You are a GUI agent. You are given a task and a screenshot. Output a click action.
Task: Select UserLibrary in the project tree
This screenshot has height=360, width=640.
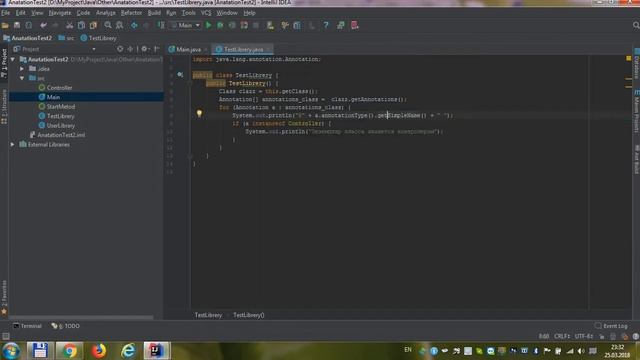tap(60, 126)
